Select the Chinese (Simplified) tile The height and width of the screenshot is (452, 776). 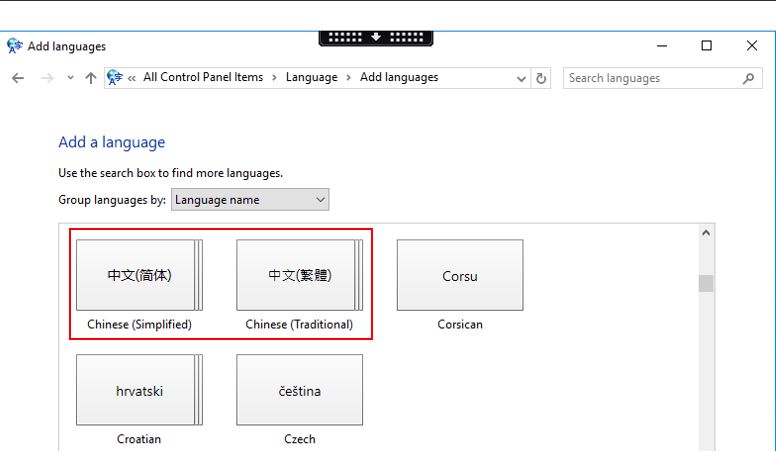139,275
